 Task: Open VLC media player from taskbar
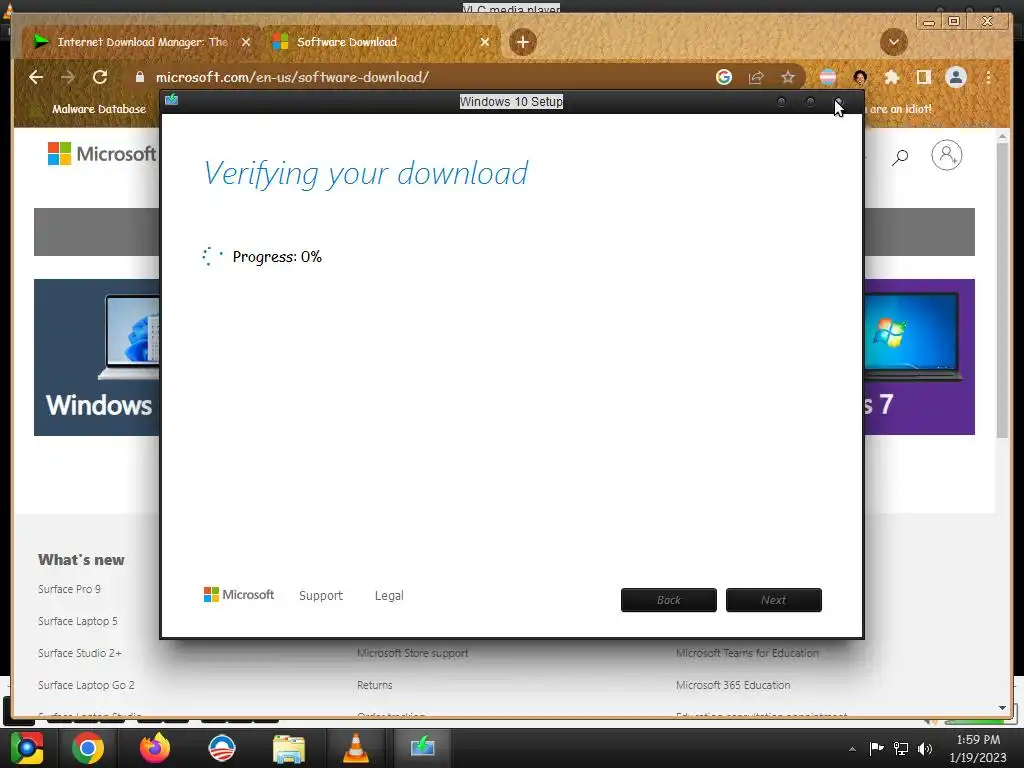pyautogui.click(x=355, y=748)
